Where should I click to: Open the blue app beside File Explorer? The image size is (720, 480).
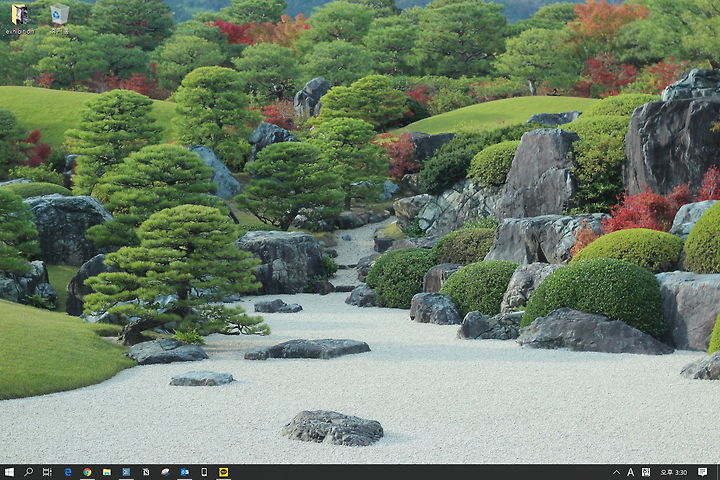coord(126,472)
